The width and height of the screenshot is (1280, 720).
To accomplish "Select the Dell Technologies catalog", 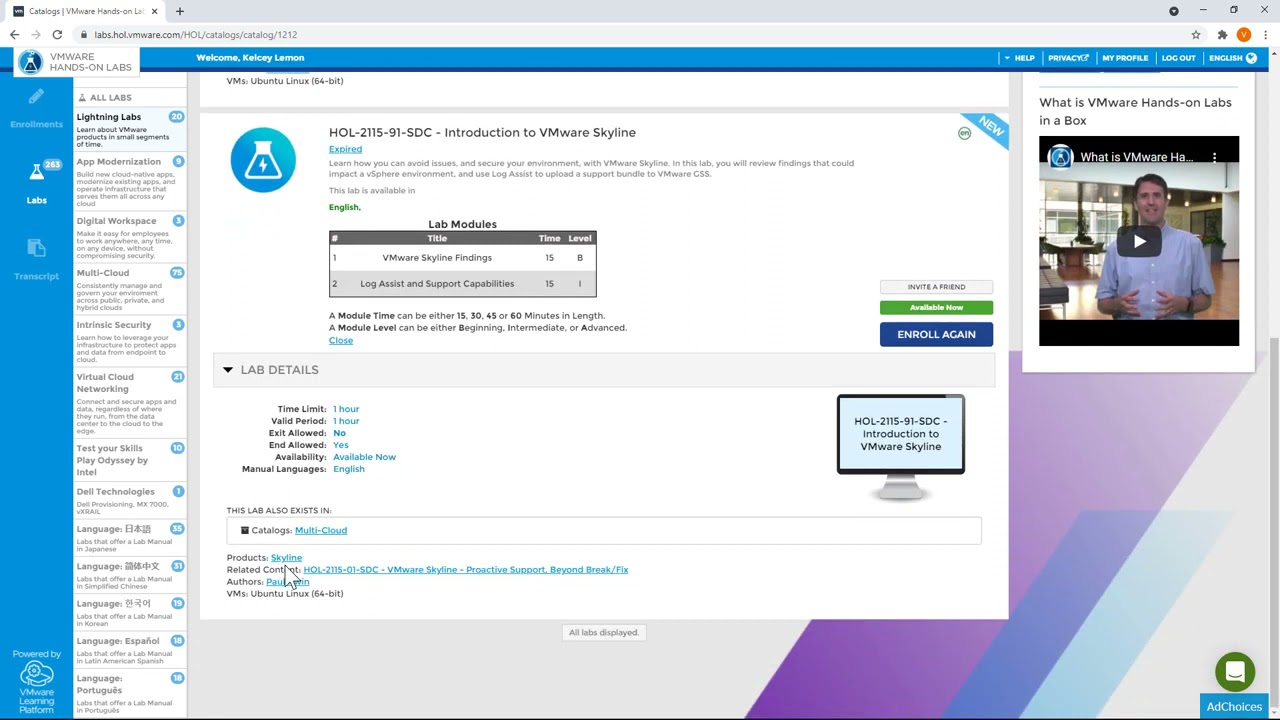I will point(130,500).
